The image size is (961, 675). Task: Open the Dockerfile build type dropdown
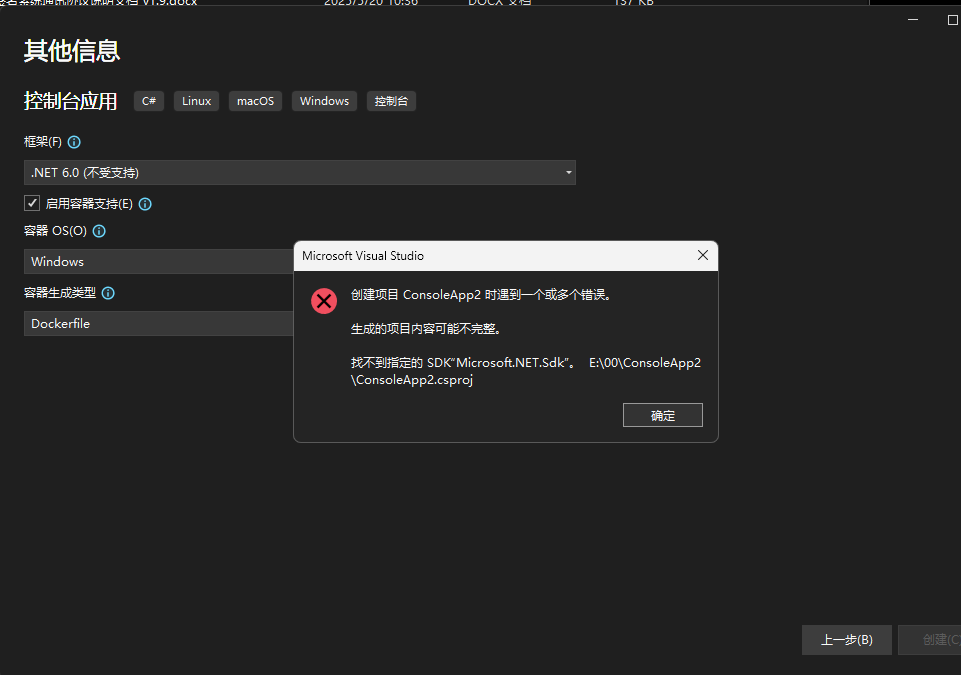(x=159, y=323)
